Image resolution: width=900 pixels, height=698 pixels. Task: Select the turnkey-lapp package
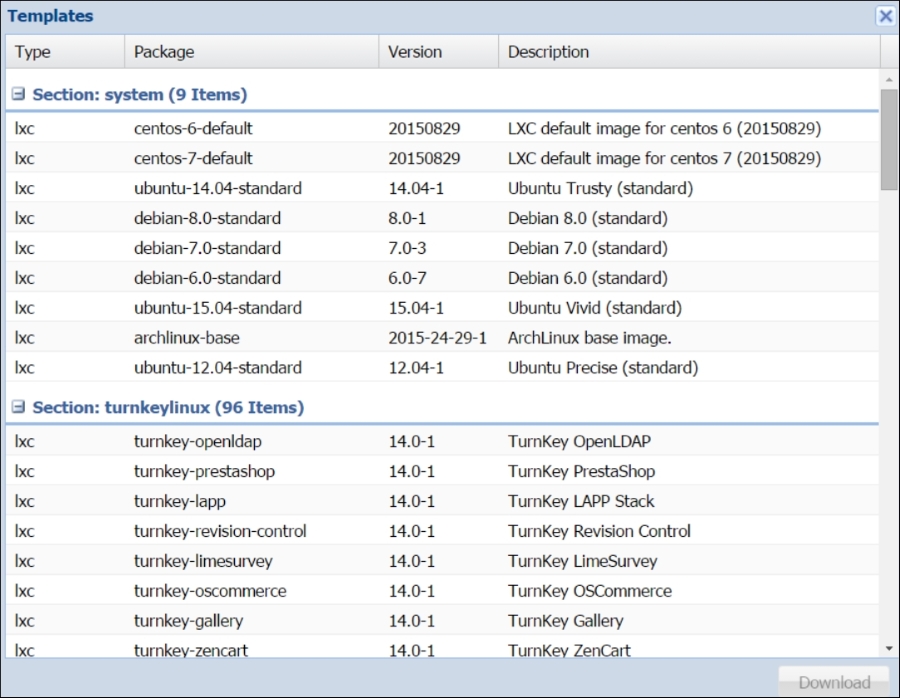pos(180,501)
